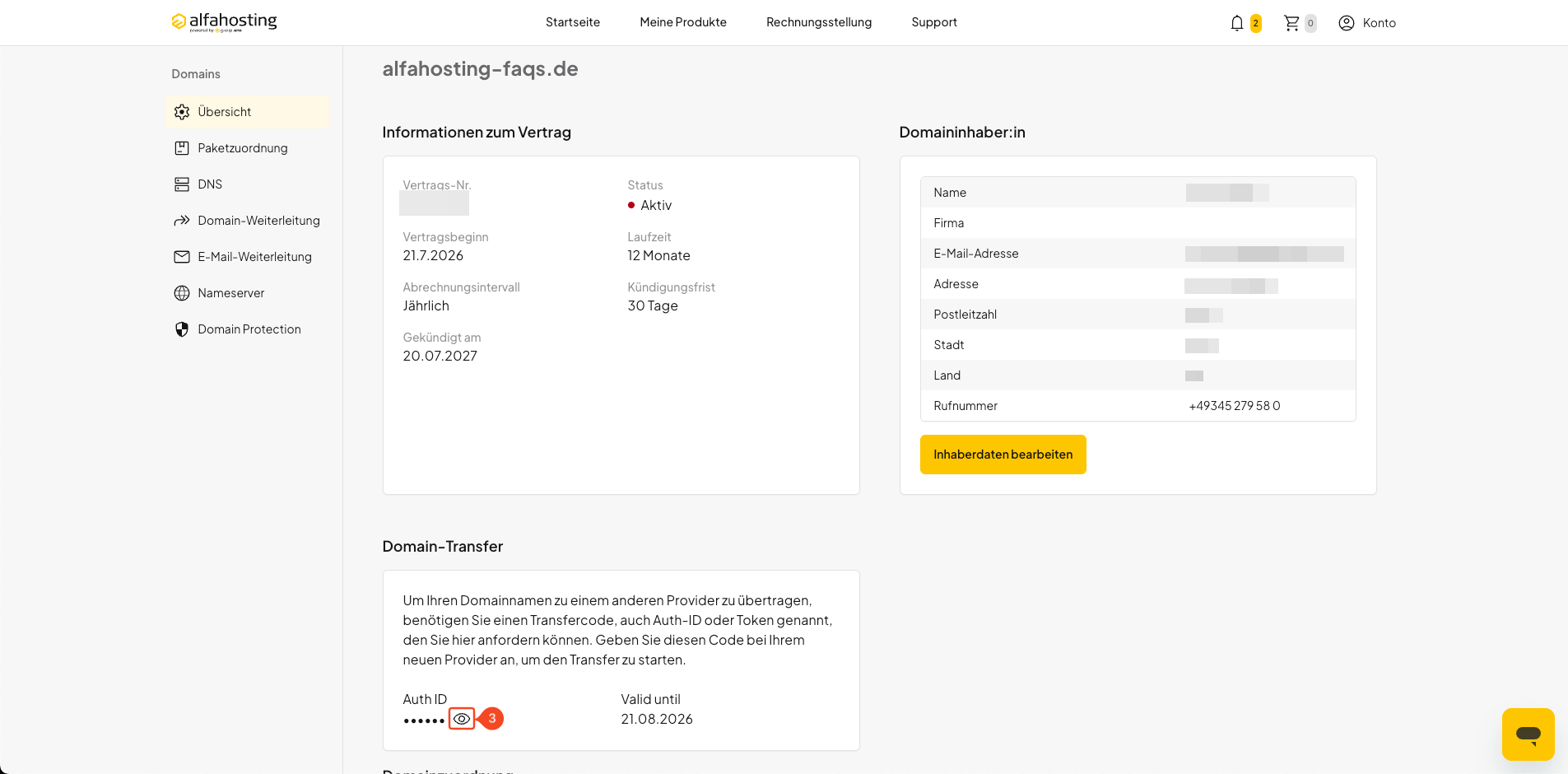Screen dimensions: 1568x774
Task: Click the Aktiv status value
Action: tap(656, 205)
